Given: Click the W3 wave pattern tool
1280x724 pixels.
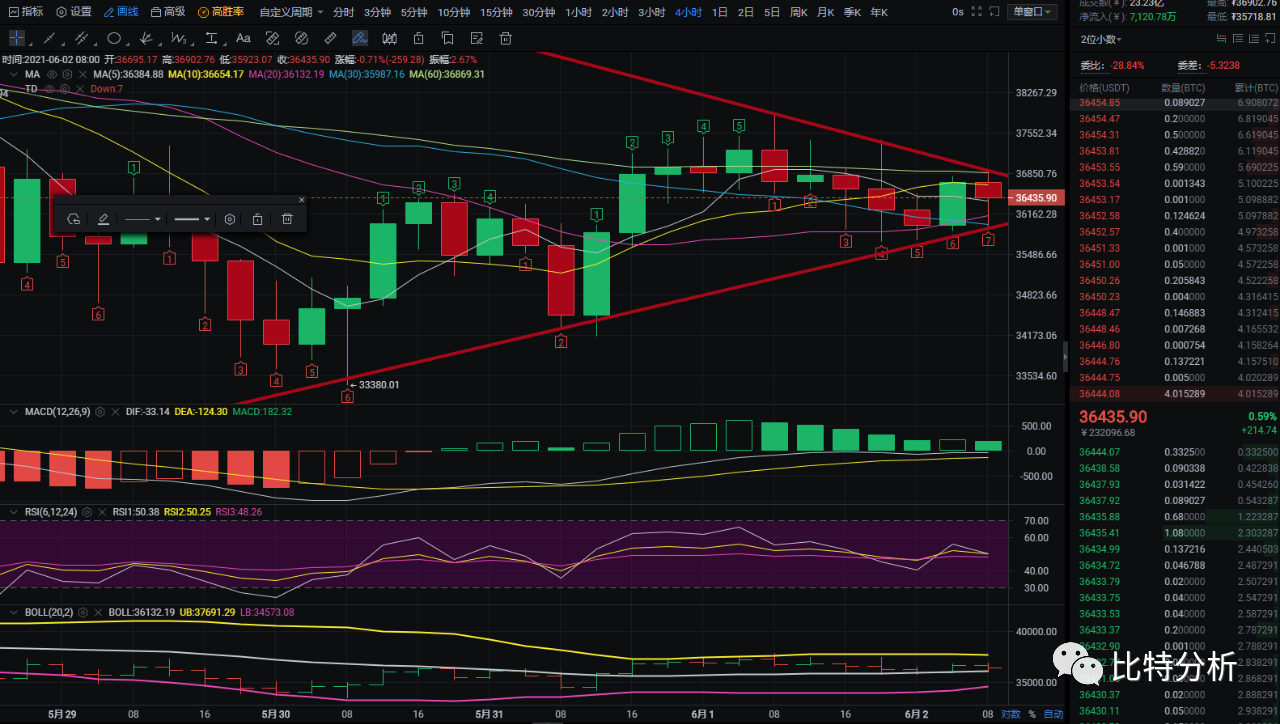Looking at the screenshot, I should point(179,39).
